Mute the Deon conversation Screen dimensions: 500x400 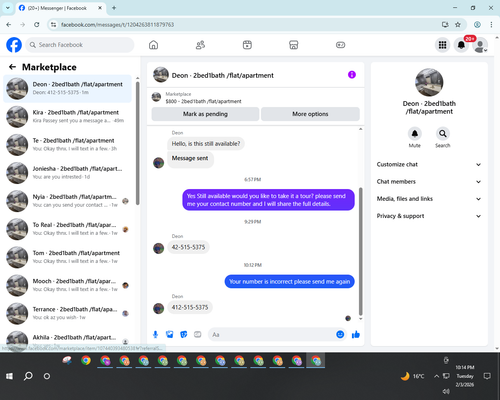pos(415,134)
